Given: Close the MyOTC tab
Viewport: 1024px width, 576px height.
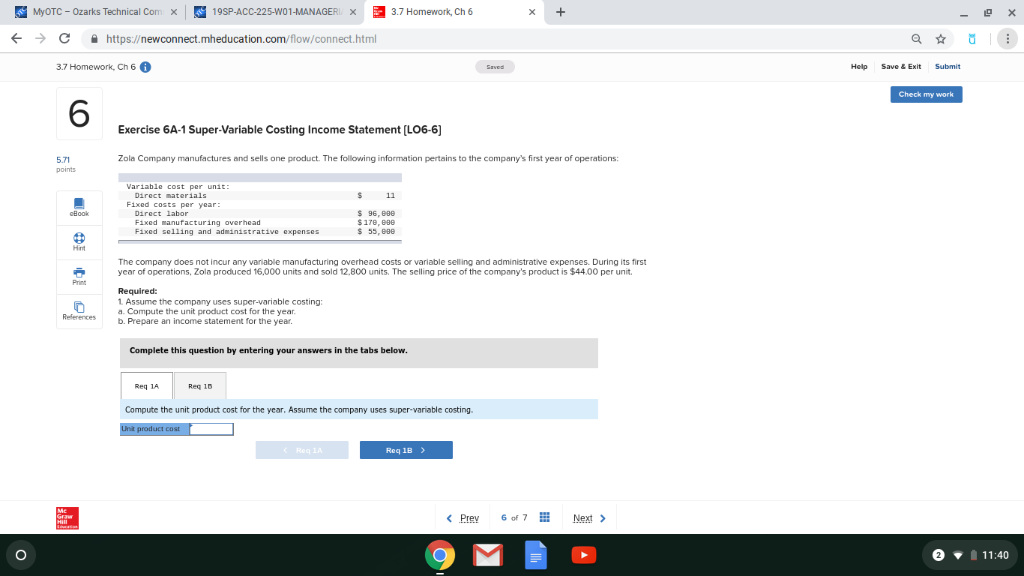Looking at the screenshot, I should click(x=174, y=12).
